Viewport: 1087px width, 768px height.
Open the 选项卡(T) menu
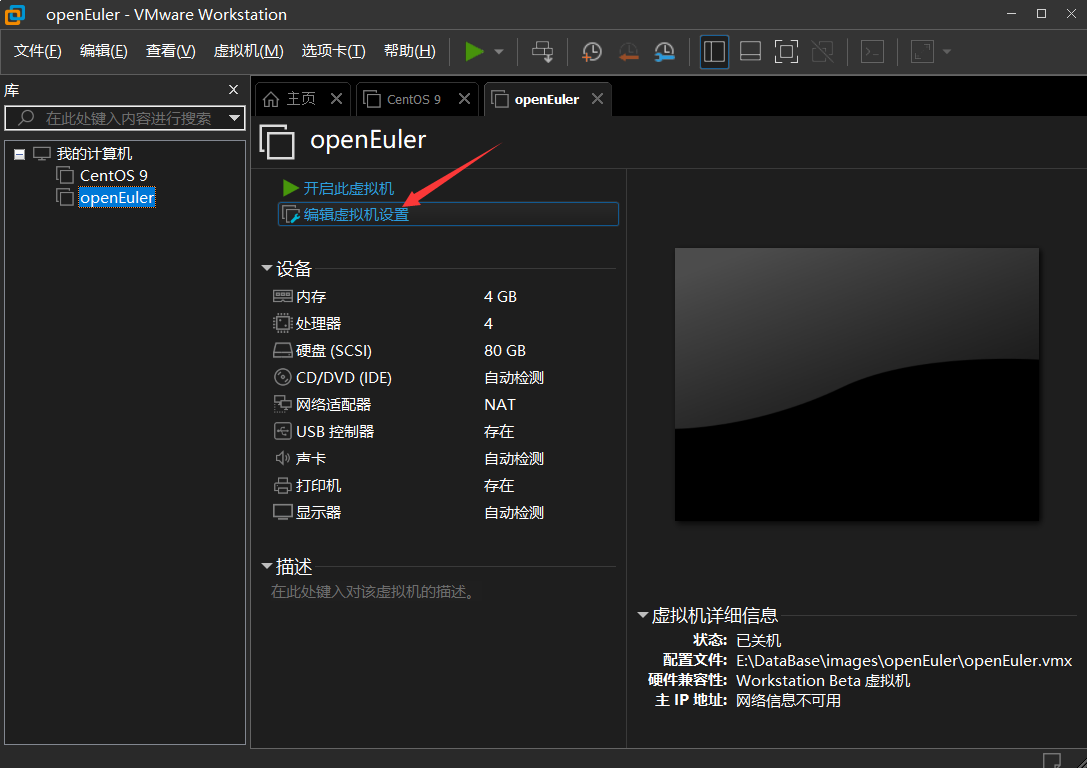click(x=333, y=51)
